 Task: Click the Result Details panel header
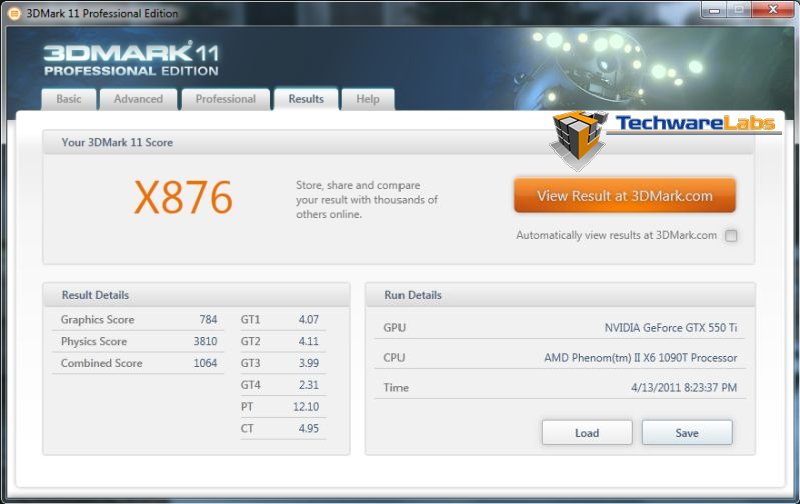tap(196, 295)
